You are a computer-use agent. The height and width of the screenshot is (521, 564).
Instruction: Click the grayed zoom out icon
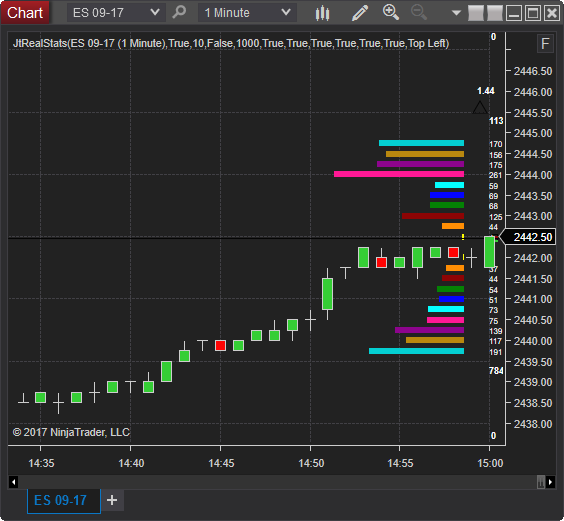coord(419,12)
